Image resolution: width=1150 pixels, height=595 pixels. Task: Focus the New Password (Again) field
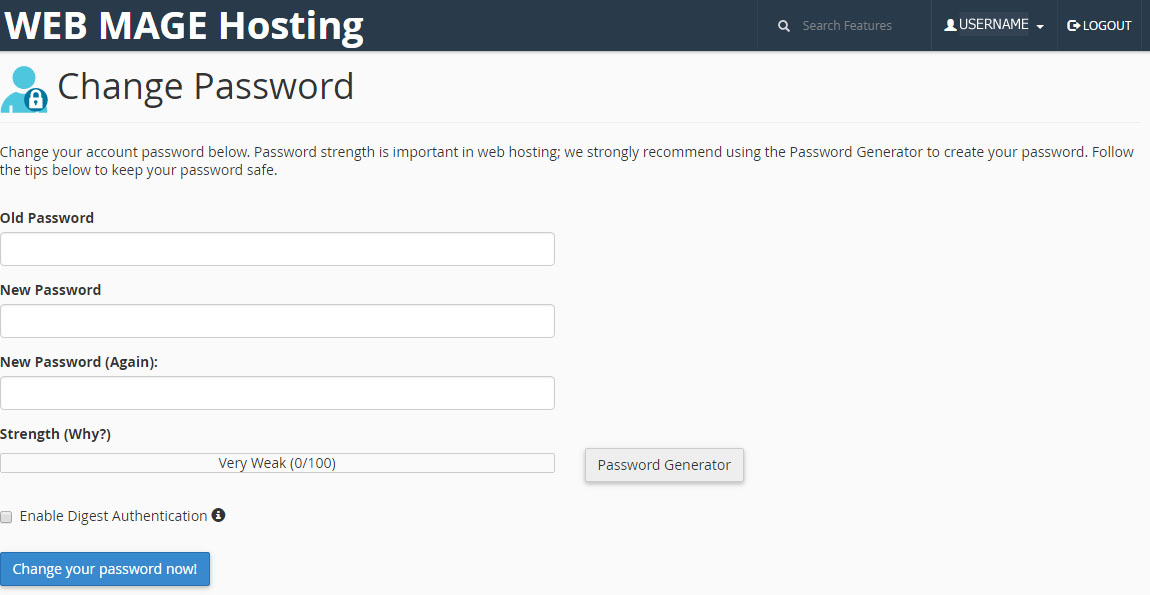click(277, 393)
